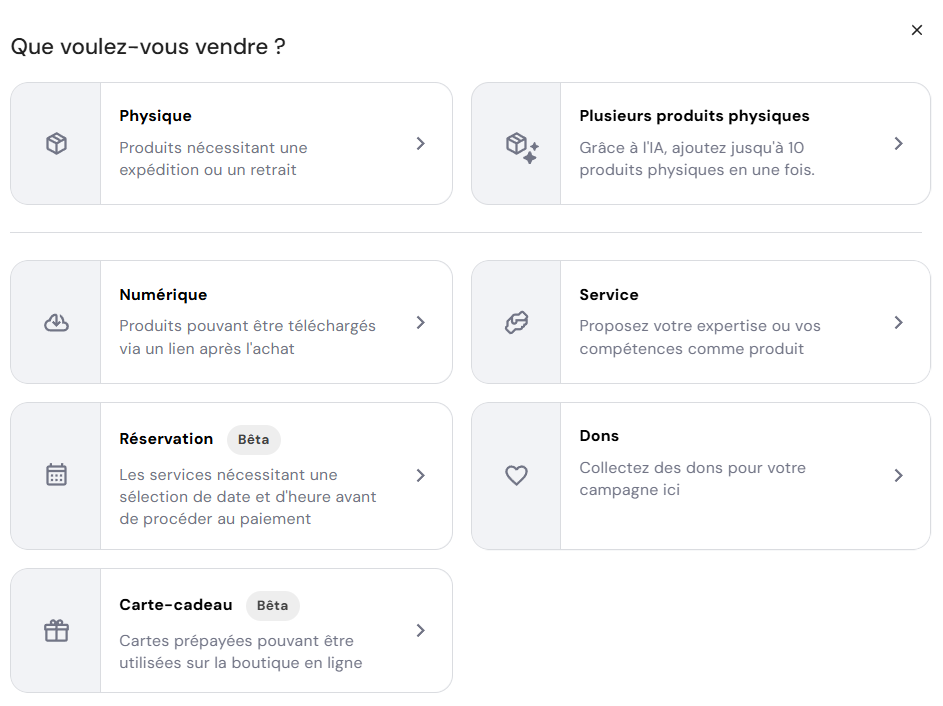Open Réservation using its right arrow
943x706 pixels.
tap(421, 476)
